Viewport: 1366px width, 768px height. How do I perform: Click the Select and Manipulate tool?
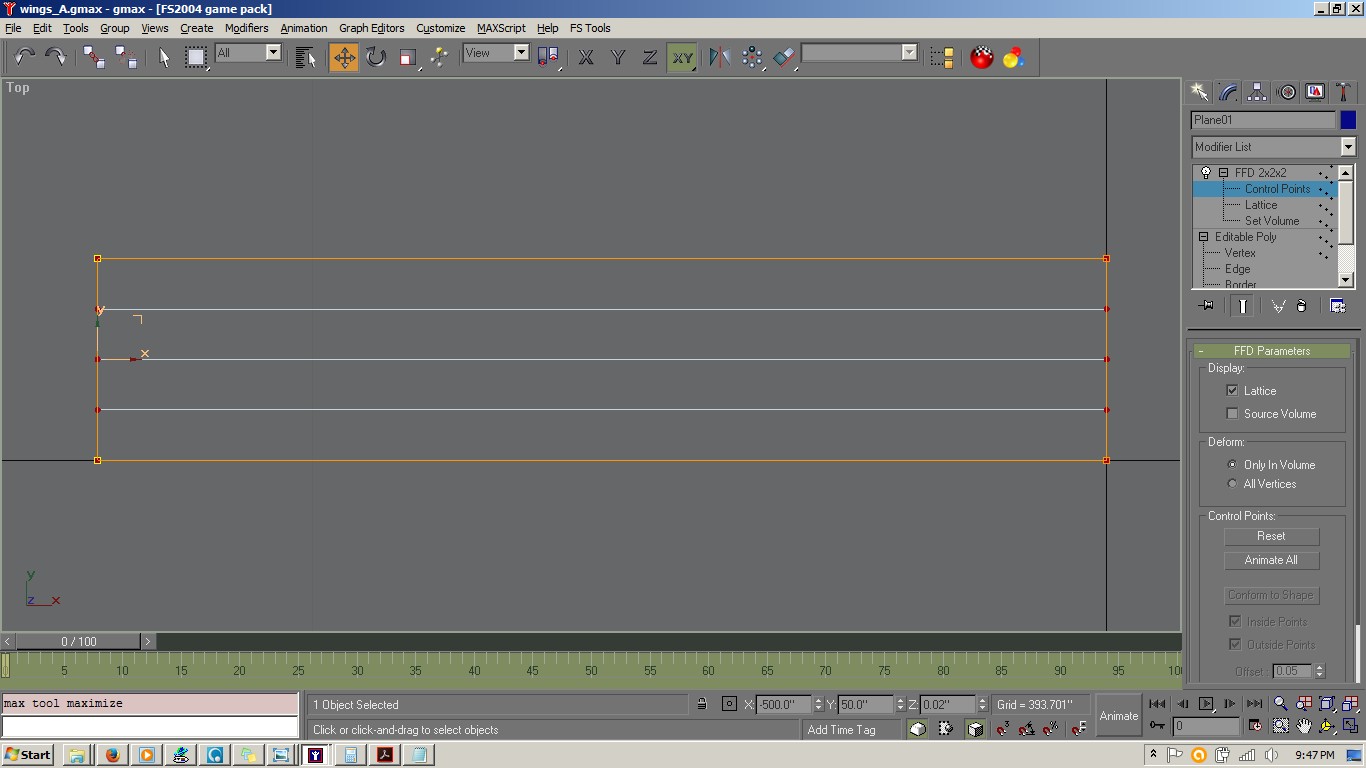(439, 57)
